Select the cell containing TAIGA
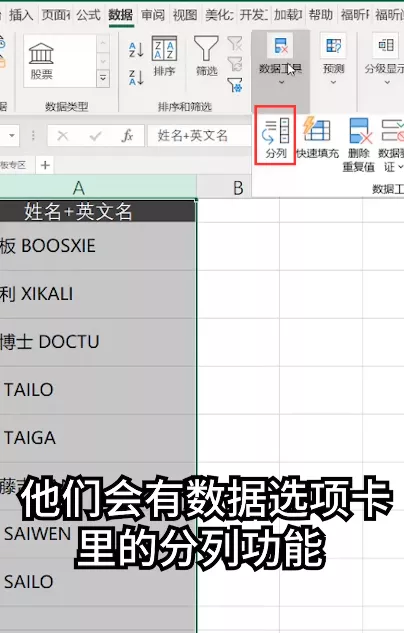This screenshot has height=633, width=404. tap(98, 438)
